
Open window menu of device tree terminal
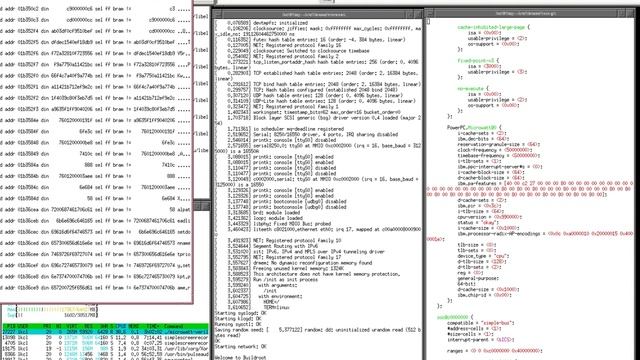point(429,13)
